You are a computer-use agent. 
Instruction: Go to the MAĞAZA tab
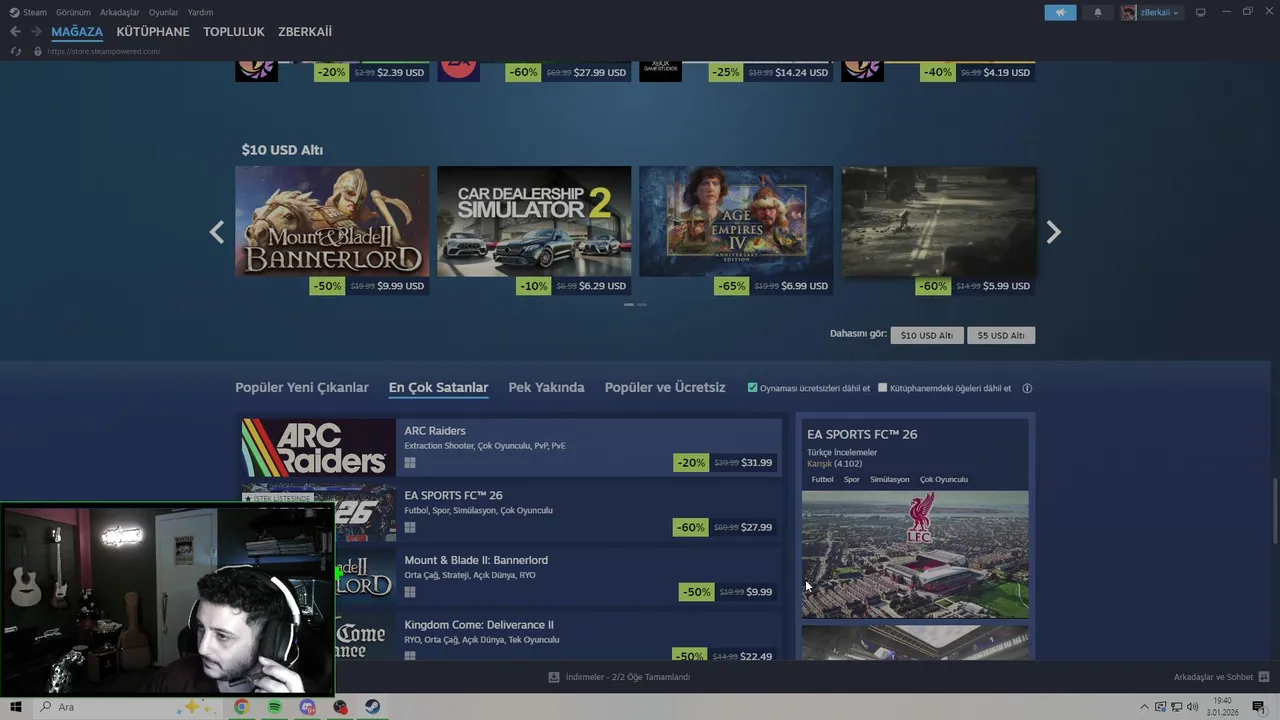(x=77, y=32)
